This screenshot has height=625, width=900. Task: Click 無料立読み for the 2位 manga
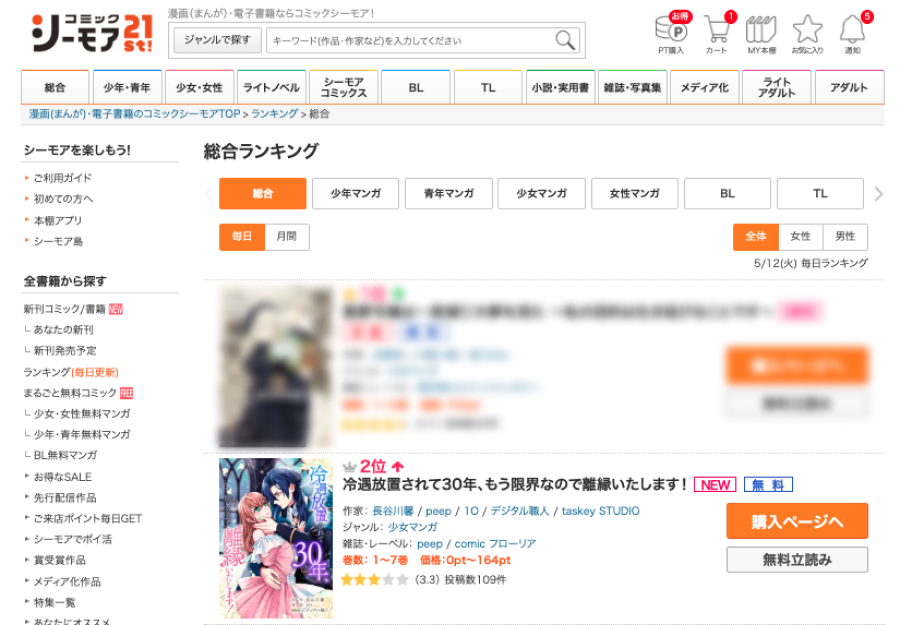797,560
